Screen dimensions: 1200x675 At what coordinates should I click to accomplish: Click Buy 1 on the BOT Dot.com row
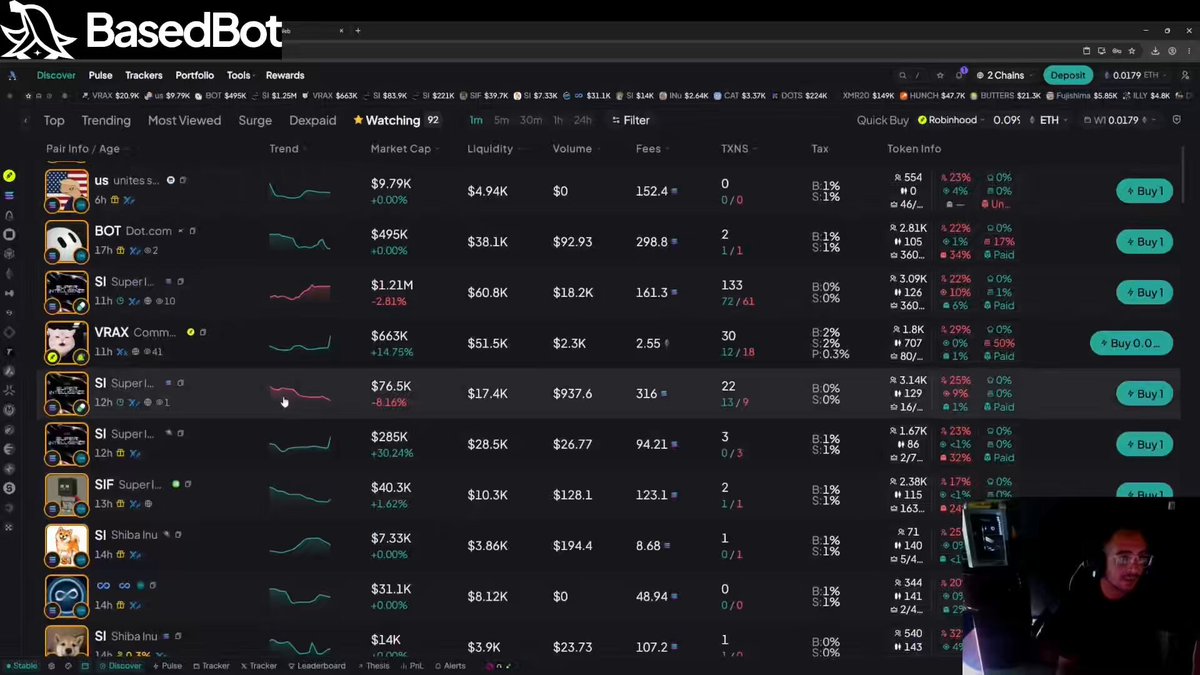pos(1144,241)
